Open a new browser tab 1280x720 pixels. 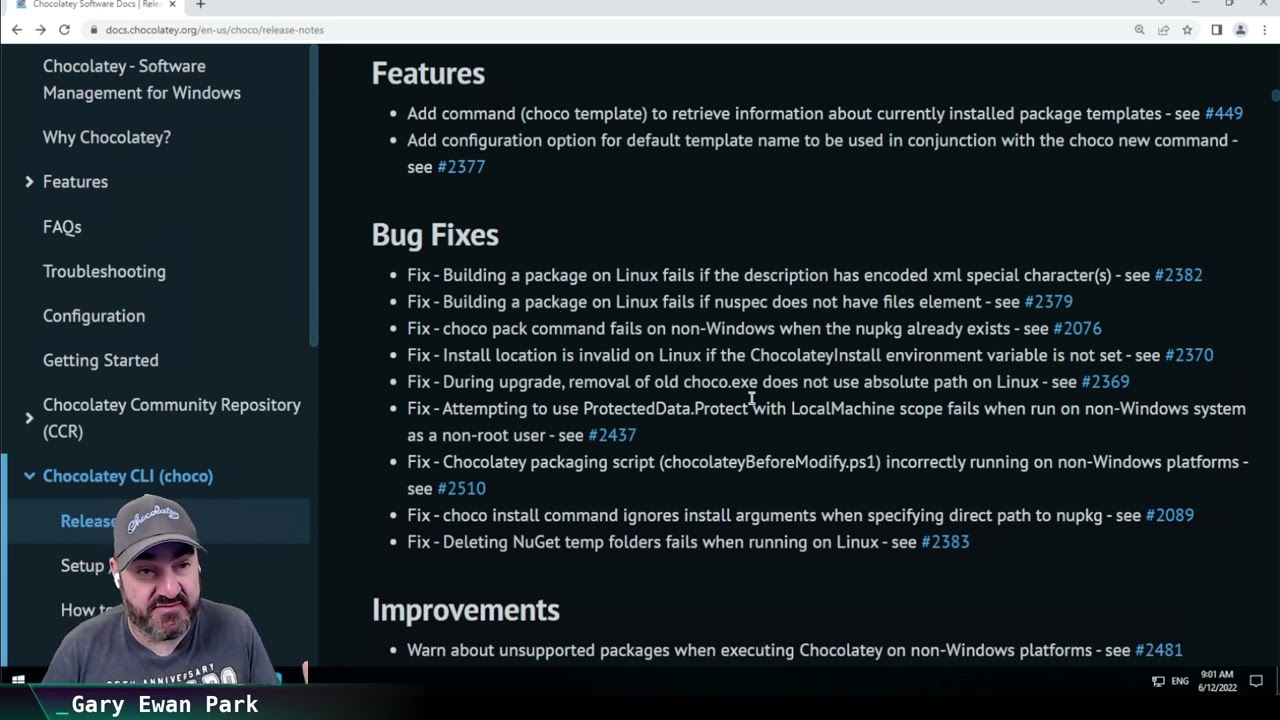[200, 5]
